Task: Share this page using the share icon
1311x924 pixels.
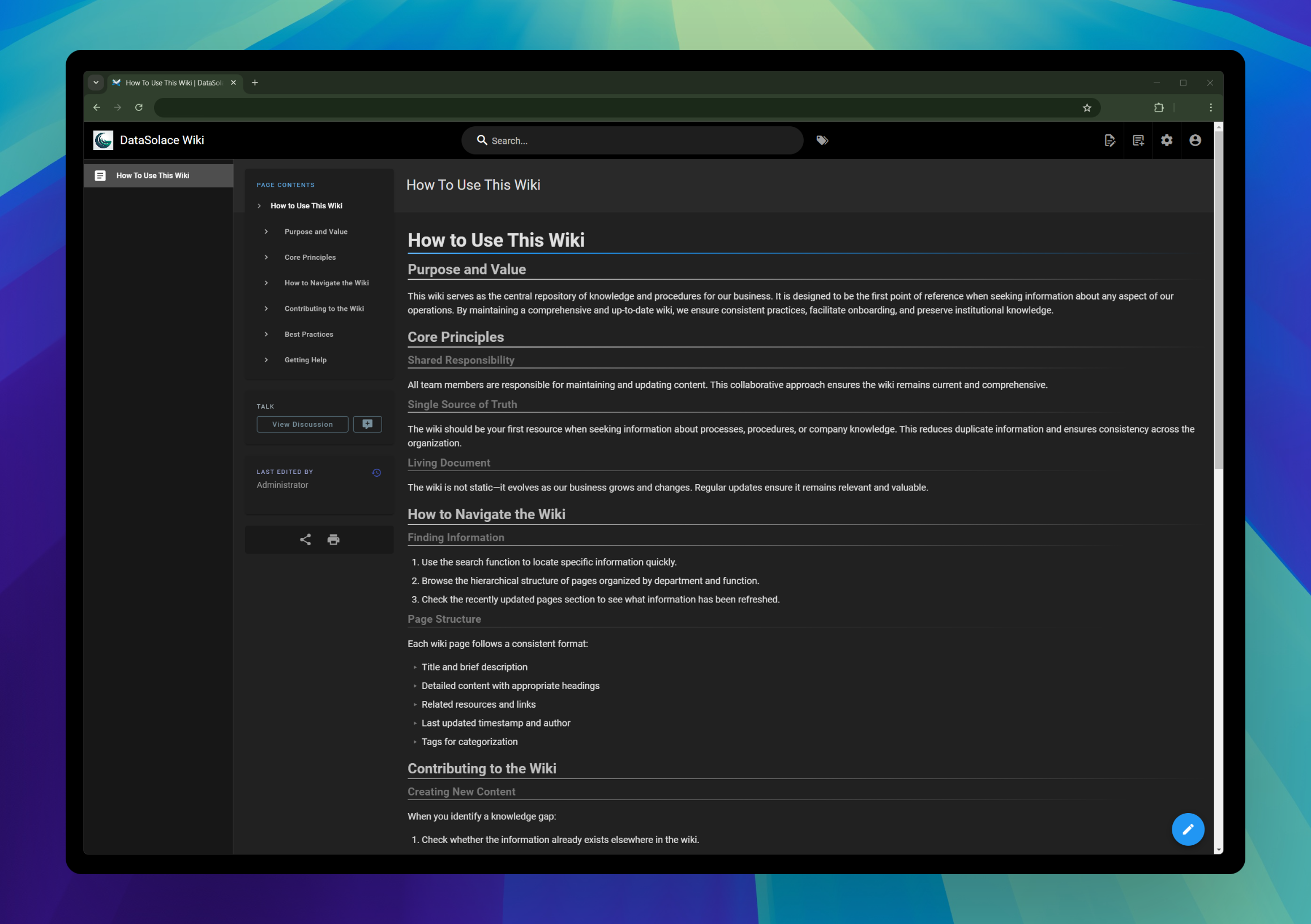Action: pyautogui.click(x=305, y=539)
